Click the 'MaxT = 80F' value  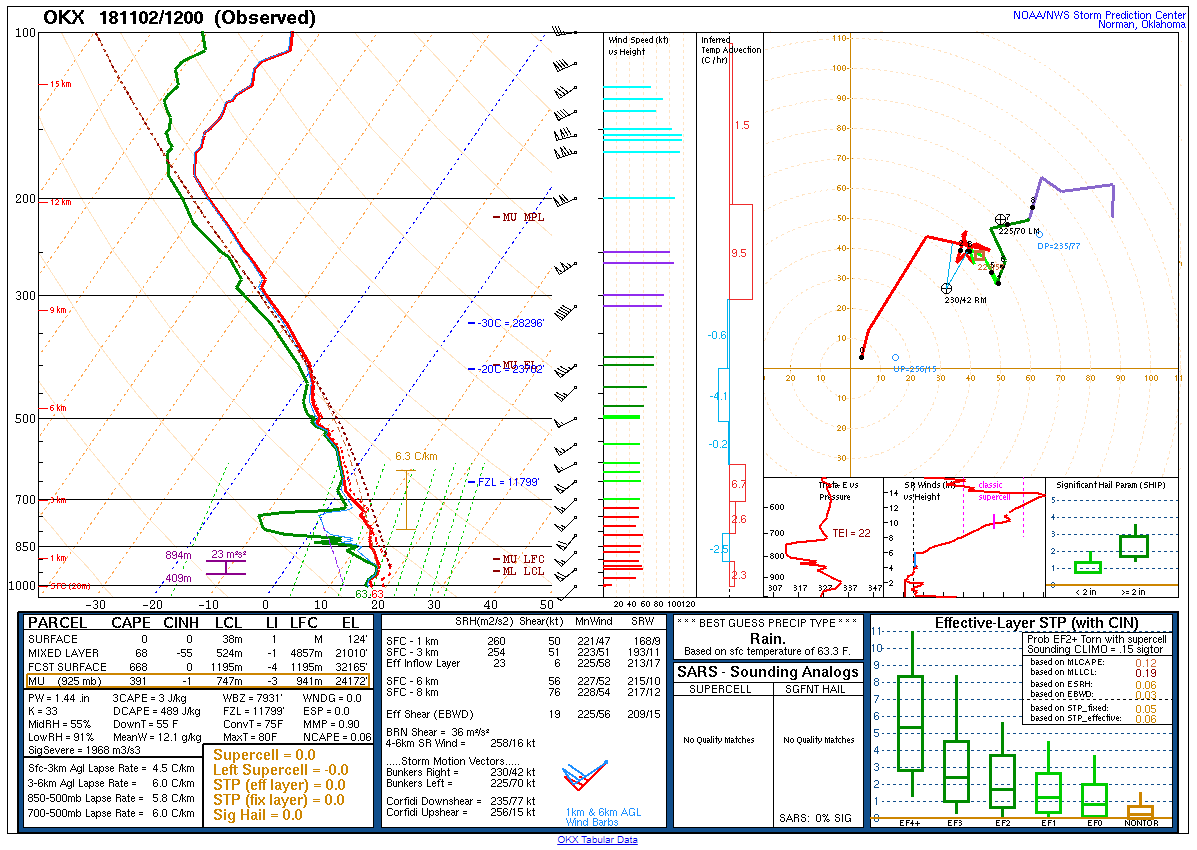[x=250, y=737]
